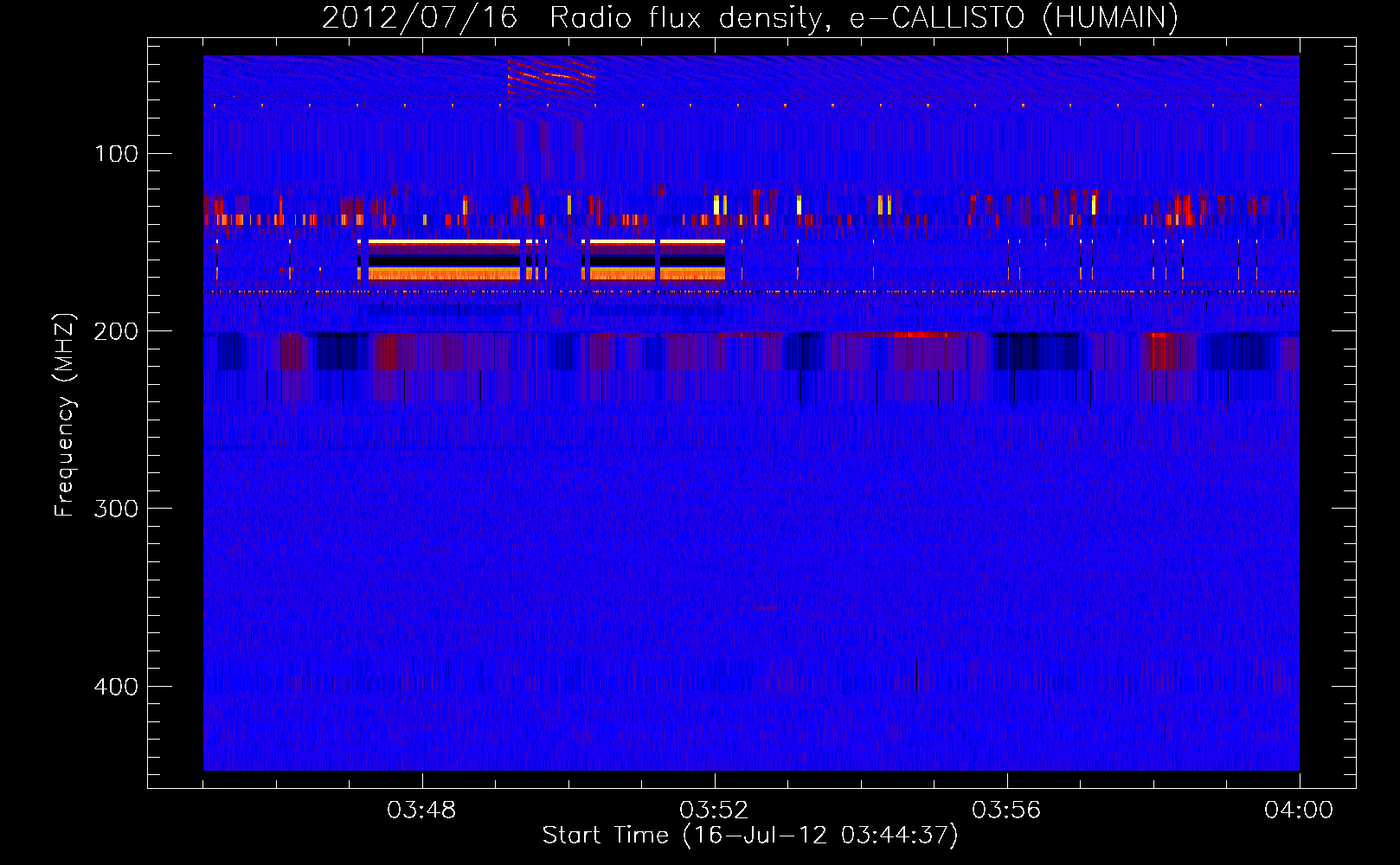
Task: Click the 03:56 time tick label
Action: point(1006,811)
